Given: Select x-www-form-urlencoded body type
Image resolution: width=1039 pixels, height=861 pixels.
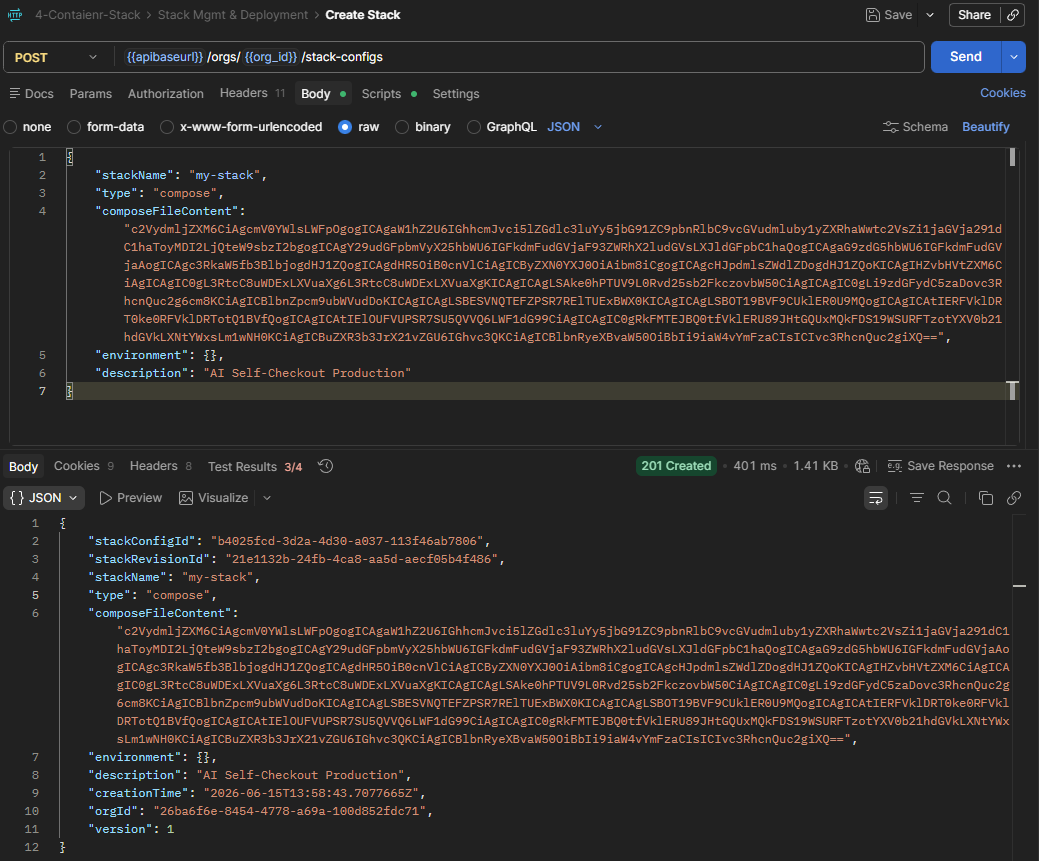Looking at the screenshot, I should click(x=167, y=127).
